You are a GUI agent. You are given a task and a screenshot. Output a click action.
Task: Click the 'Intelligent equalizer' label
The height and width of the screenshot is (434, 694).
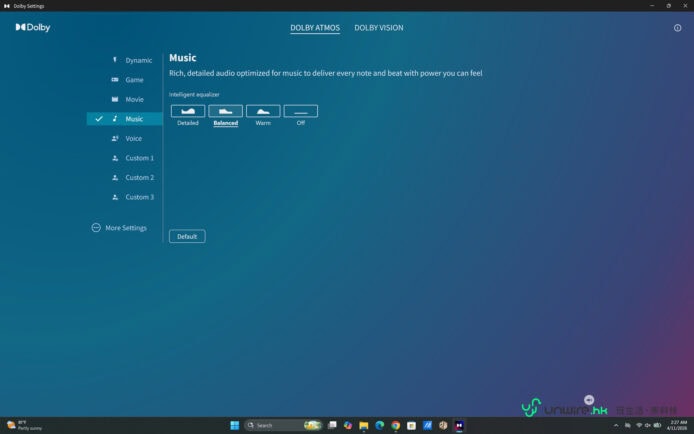194,94
